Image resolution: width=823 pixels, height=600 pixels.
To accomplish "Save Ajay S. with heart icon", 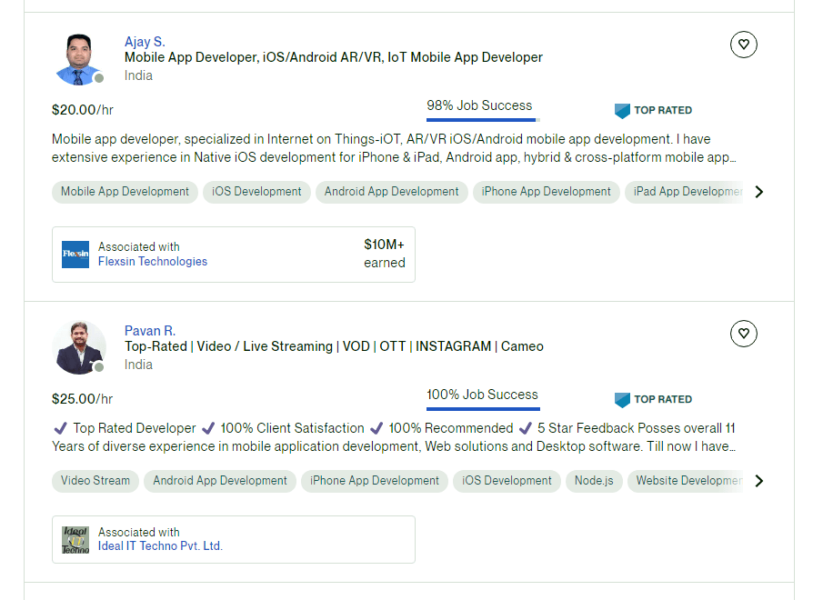I will click(x=743, y=44).
